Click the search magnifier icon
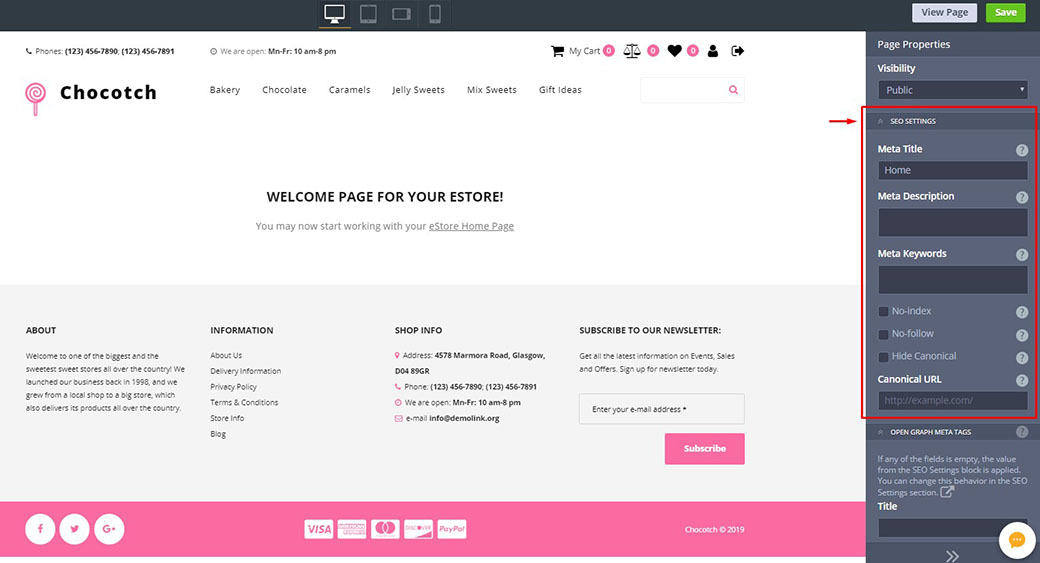1040x563 pixels. [733, 90]
